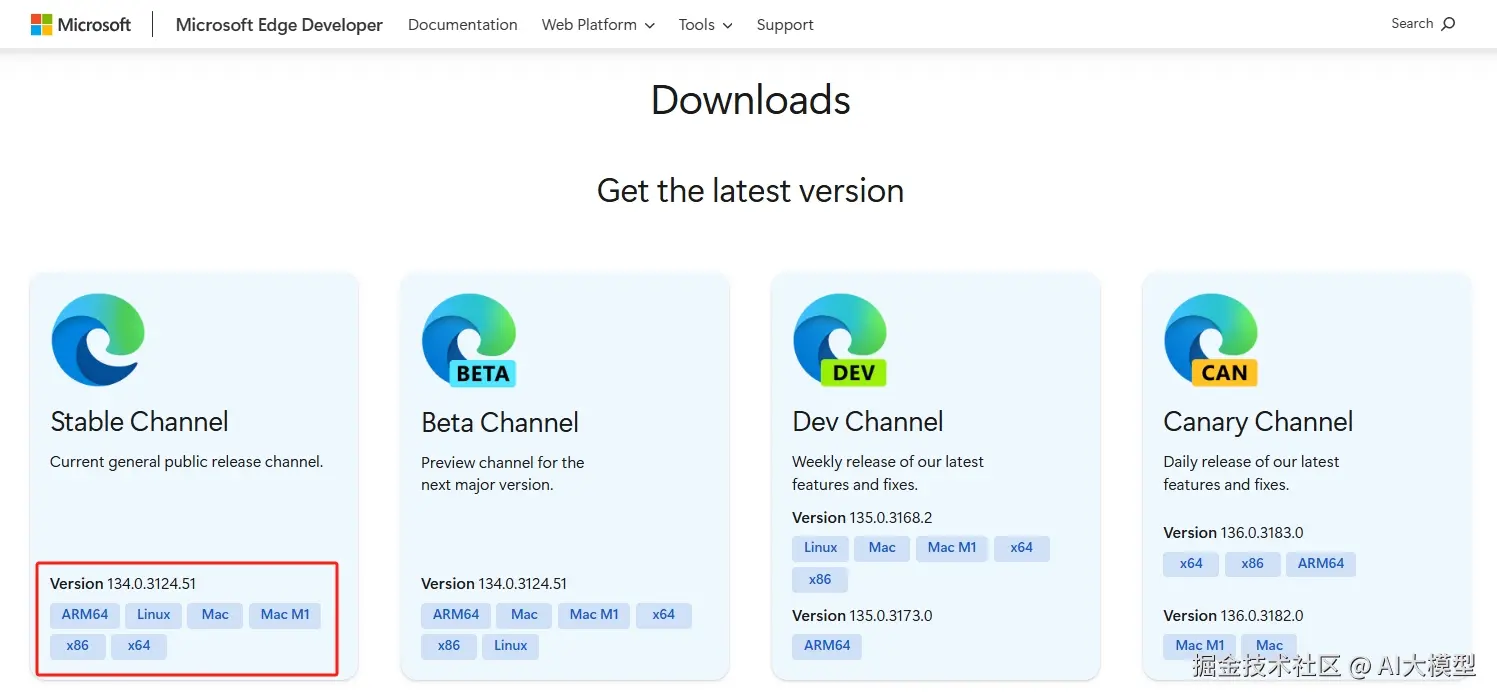Click the Beta Channel heading
Image resolution: width=1497 pixels, height=700 pixels.
(500, 423)
